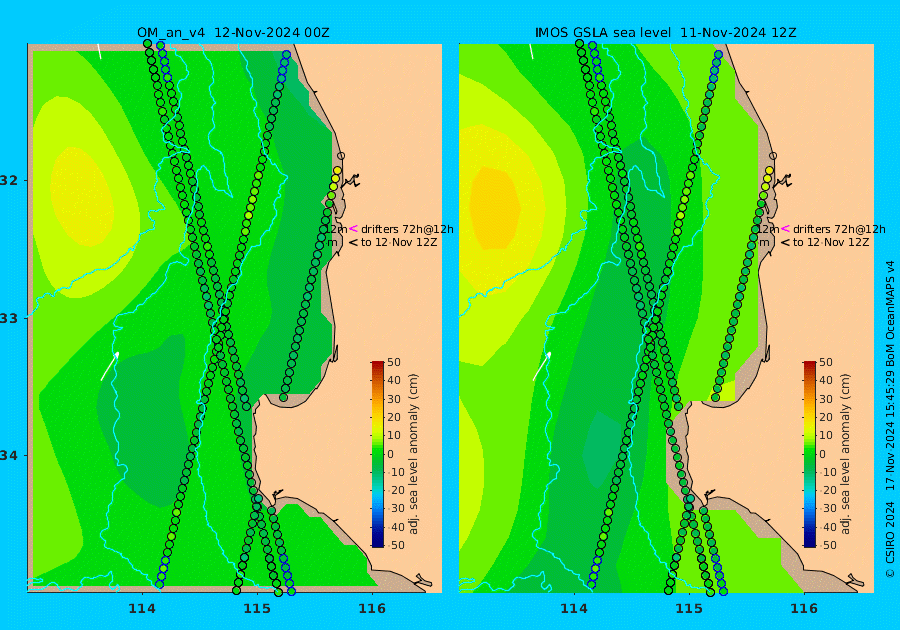Screen dimensions: 900x630
Task: Click the white current arrow near 33.3S on OM_an_v4 map
Action: click(110, 366)
